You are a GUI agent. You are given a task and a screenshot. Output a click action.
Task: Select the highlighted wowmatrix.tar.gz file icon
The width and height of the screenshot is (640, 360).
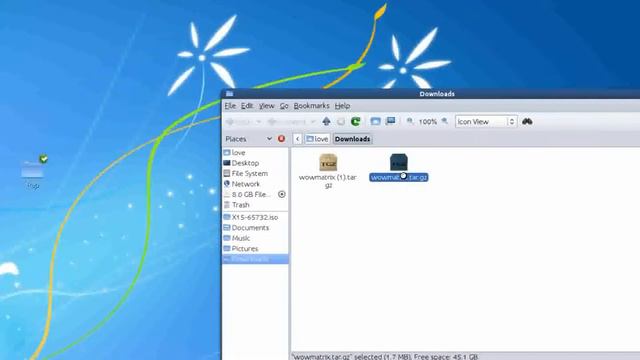(x=399, y=162)
